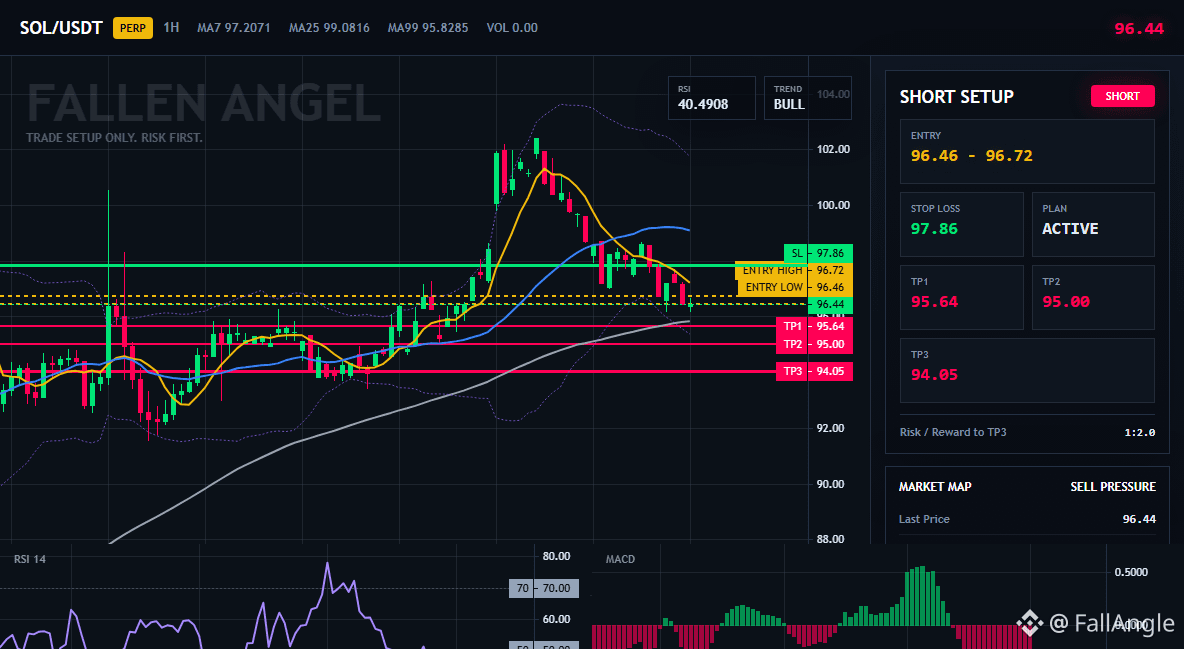Click the ENTRY HIGH 96.72 chart tag

pos(794,270)
